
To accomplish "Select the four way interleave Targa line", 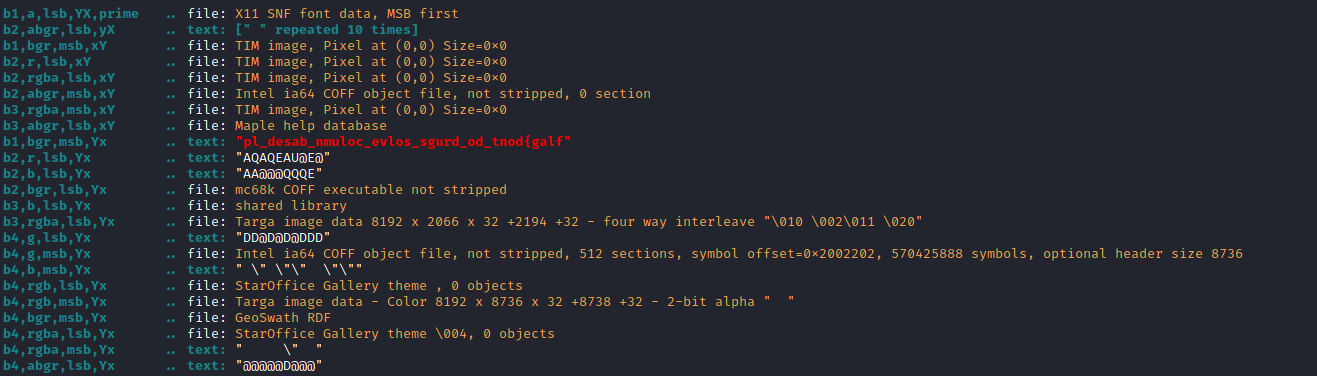I will pos(579,222).
